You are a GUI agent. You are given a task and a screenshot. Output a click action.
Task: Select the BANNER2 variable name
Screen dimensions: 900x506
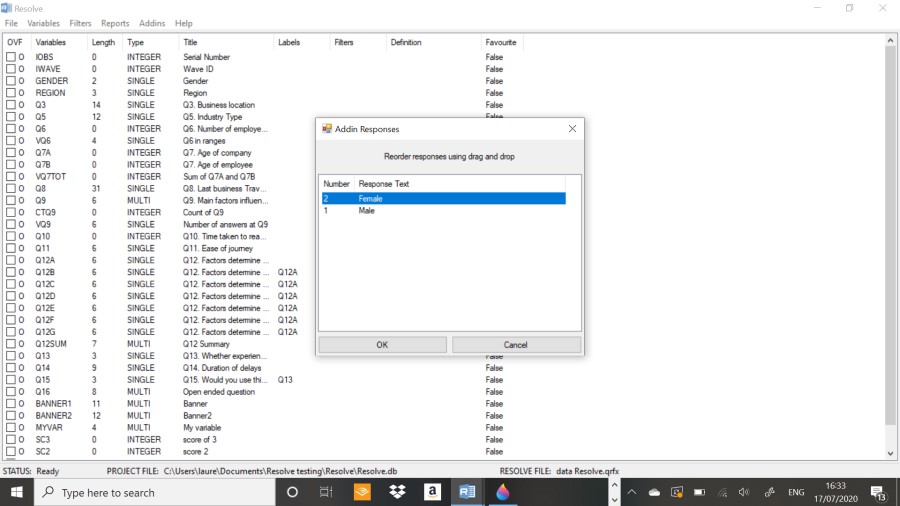pos(53,415)
